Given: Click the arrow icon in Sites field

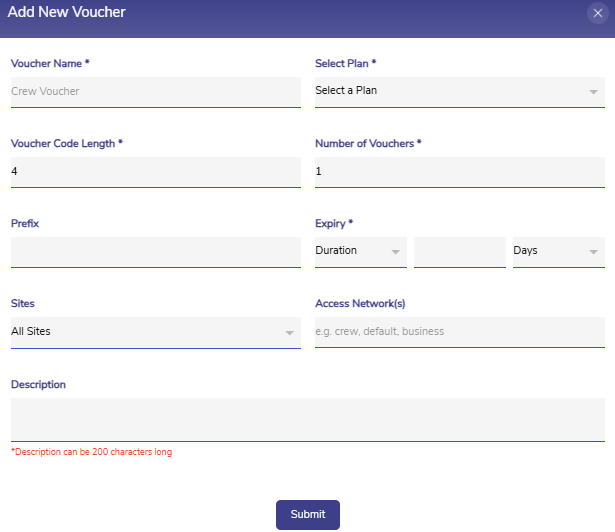Looking at the screenshot, I should [x=289, y=332].
